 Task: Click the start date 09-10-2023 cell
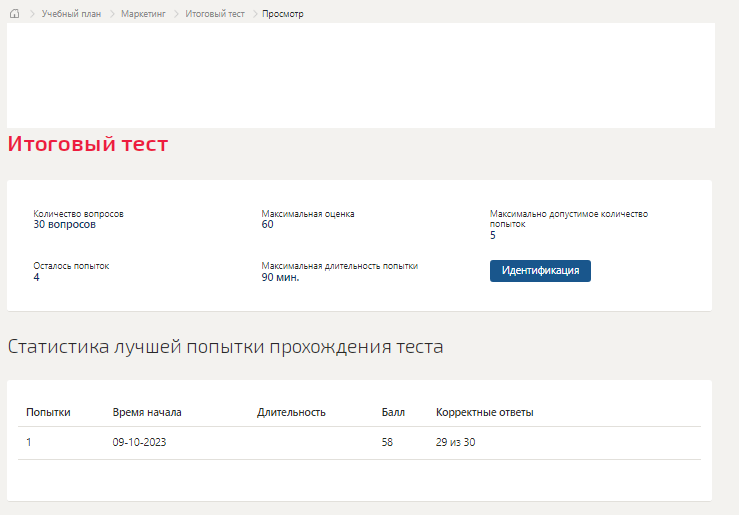point(140,442)
